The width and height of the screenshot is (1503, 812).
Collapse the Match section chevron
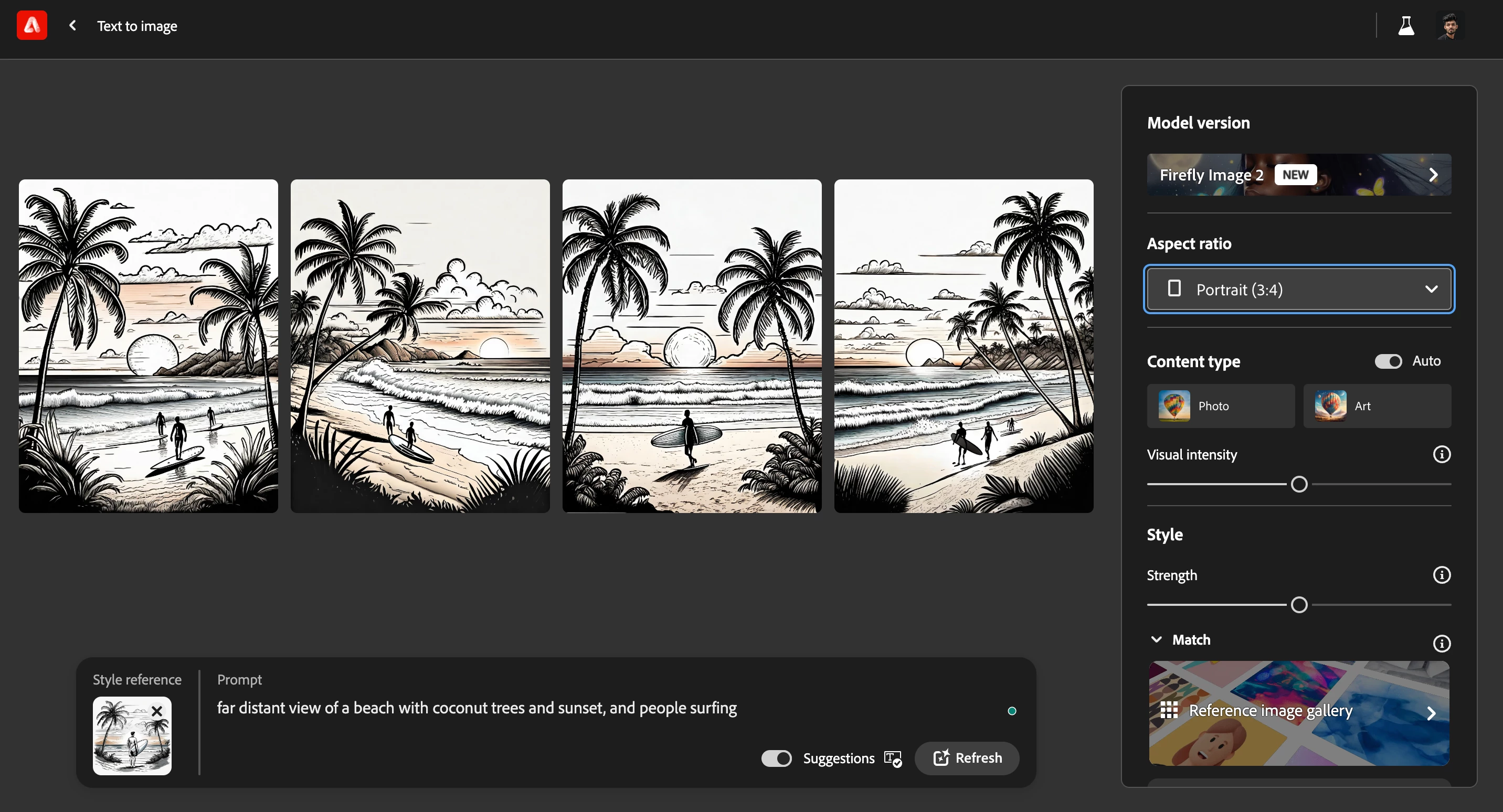(1156, 640)
